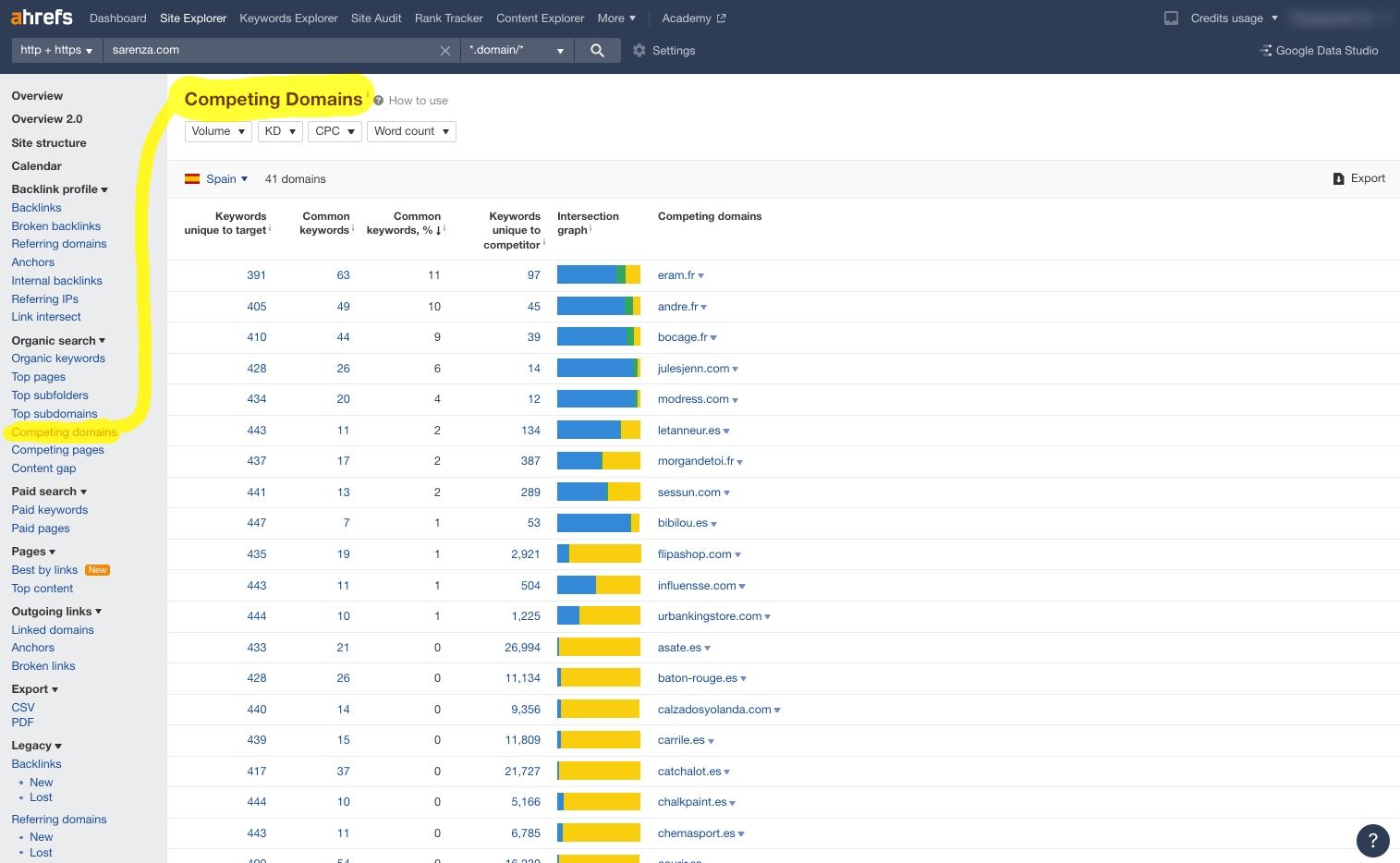
Task: Open unique keywords count 405 for andre.fr
Action: point(257,307)
